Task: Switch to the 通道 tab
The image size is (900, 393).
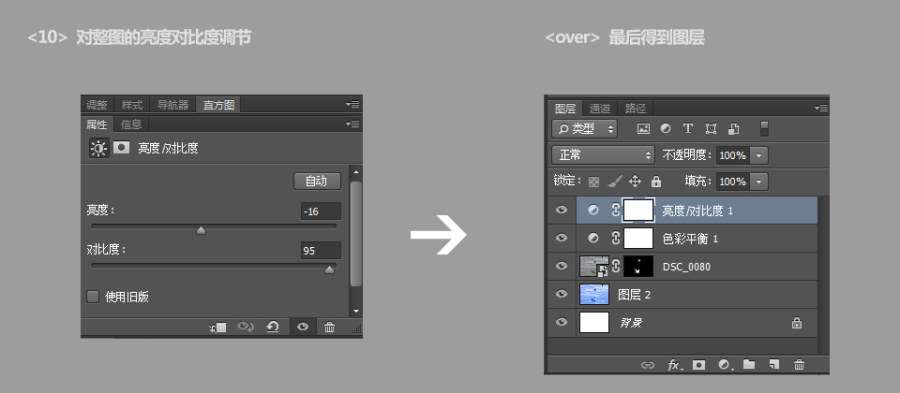Action: 600,108
